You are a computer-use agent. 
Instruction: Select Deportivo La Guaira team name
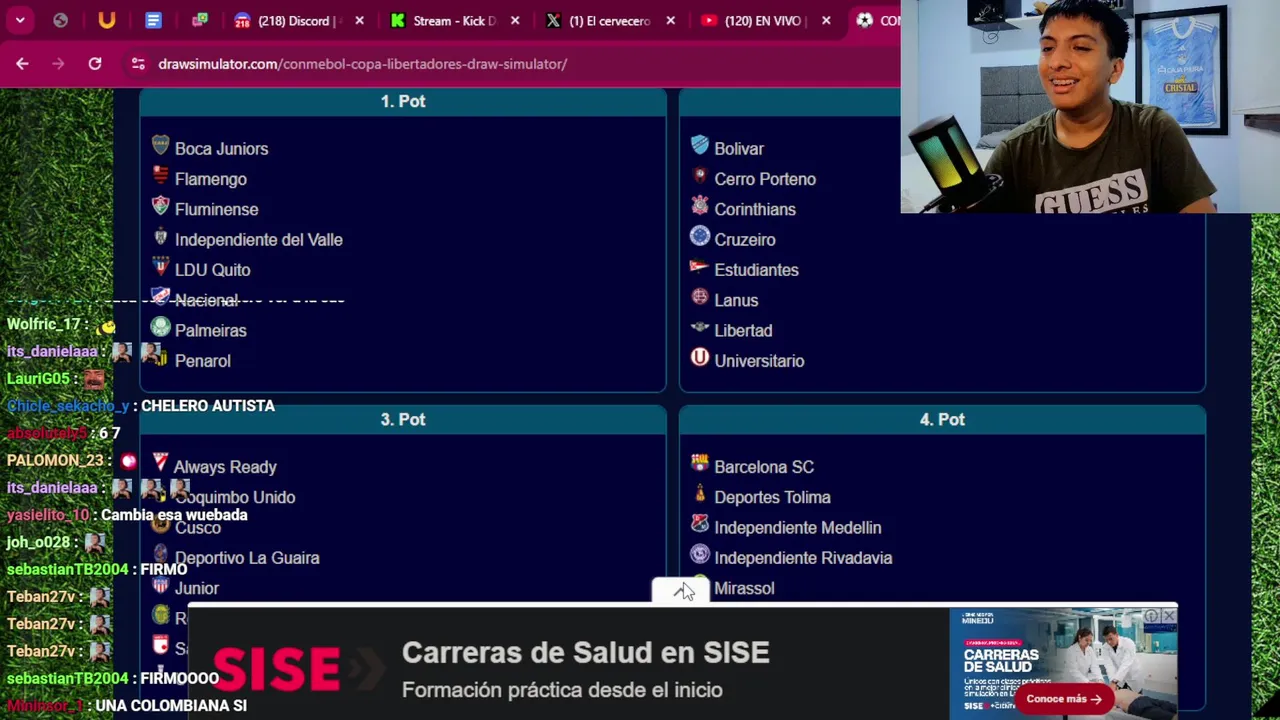[247, 558]
